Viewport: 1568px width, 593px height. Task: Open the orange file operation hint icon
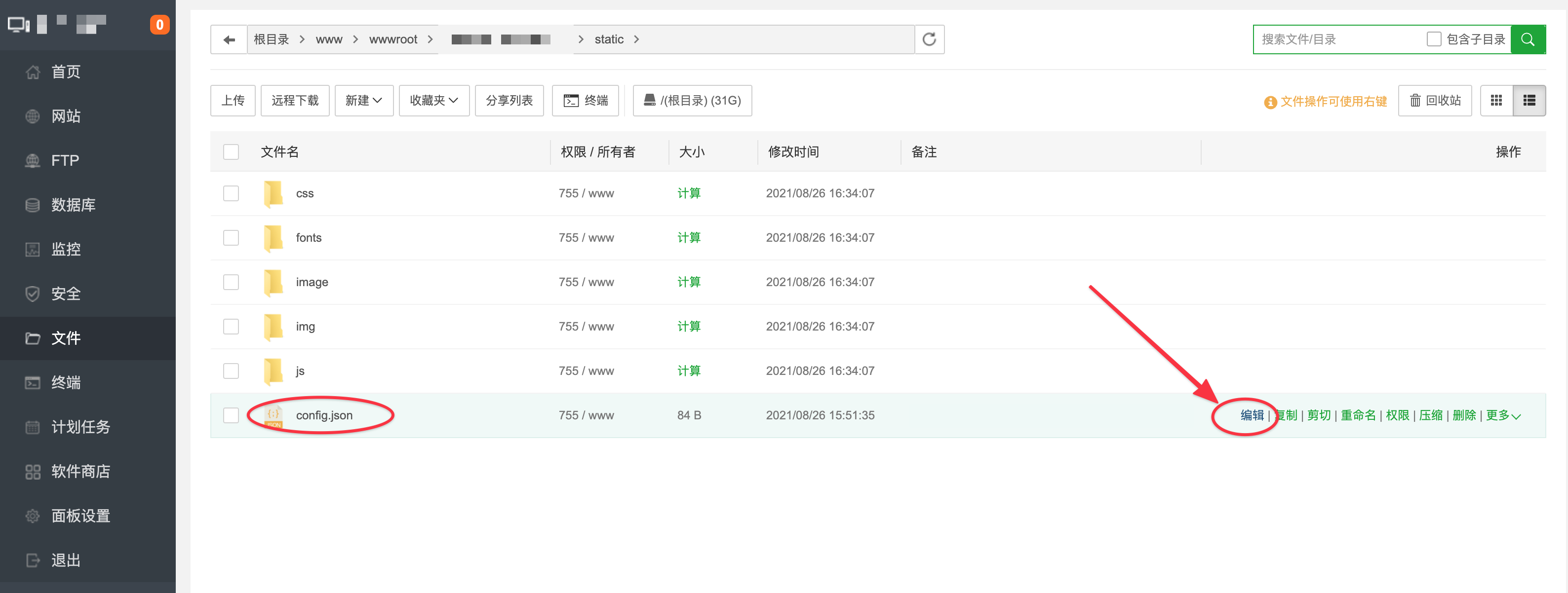(1270, 102)
